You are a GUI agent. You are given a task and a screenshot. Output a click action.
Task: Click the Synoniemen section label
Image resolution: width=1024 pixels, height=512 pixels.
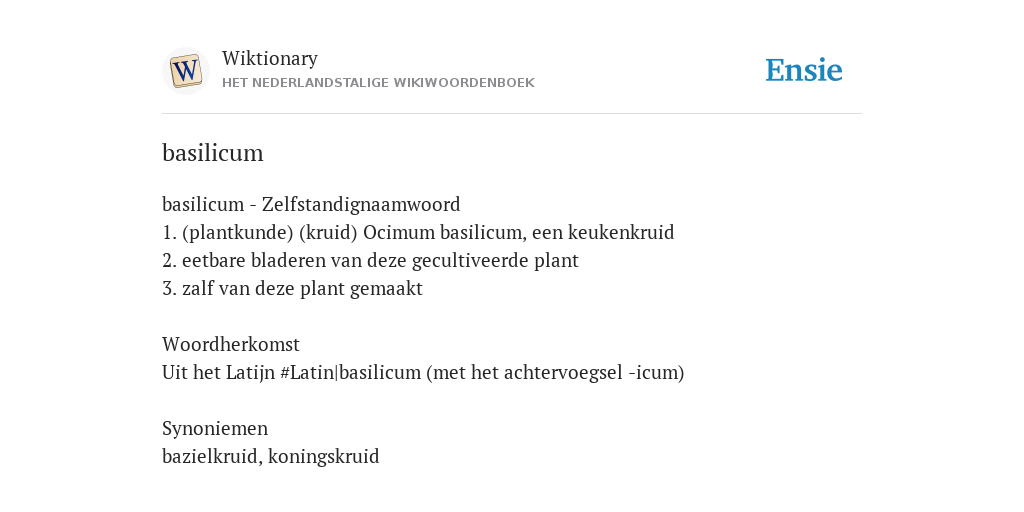(215, 428)
